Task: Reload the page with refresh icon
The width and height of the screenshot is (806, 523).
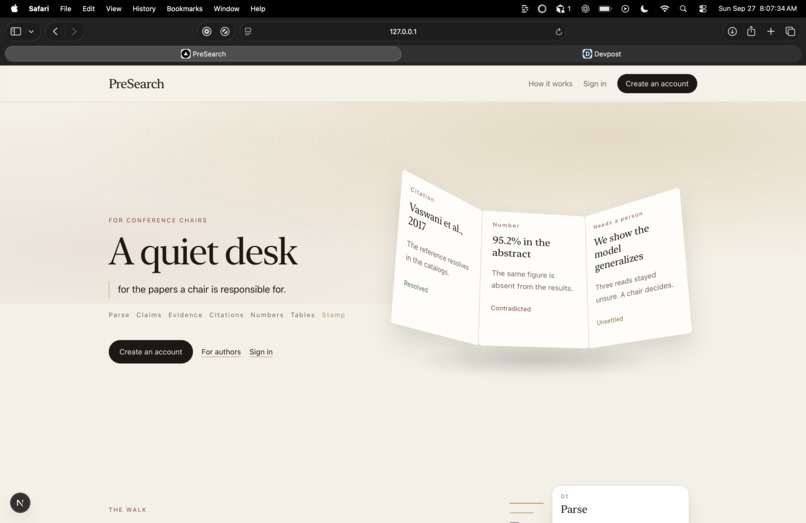Action: (x=559, y=31)
